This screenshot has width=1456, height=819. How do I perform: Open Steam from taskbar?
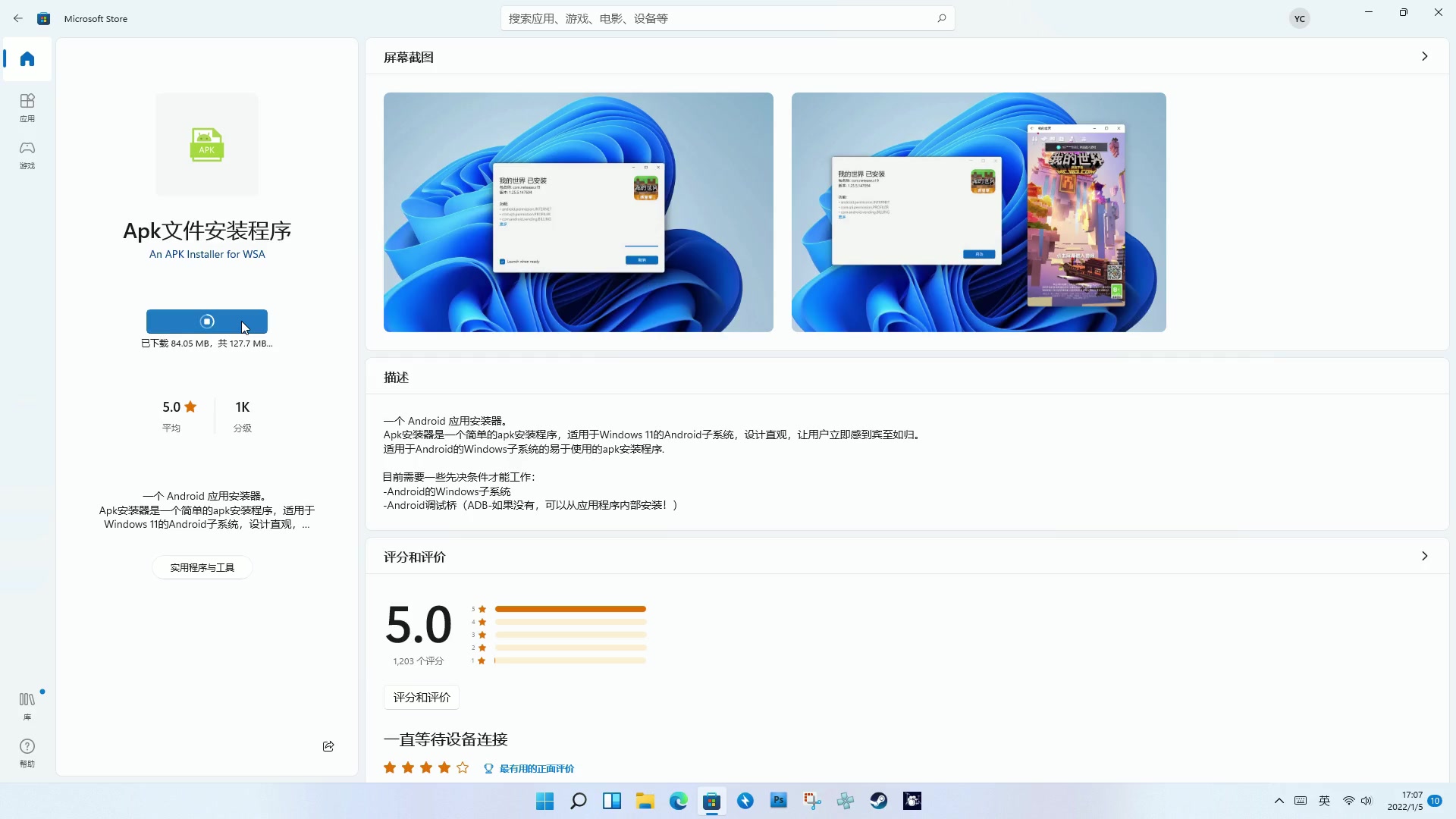click(x=879, y=801)
